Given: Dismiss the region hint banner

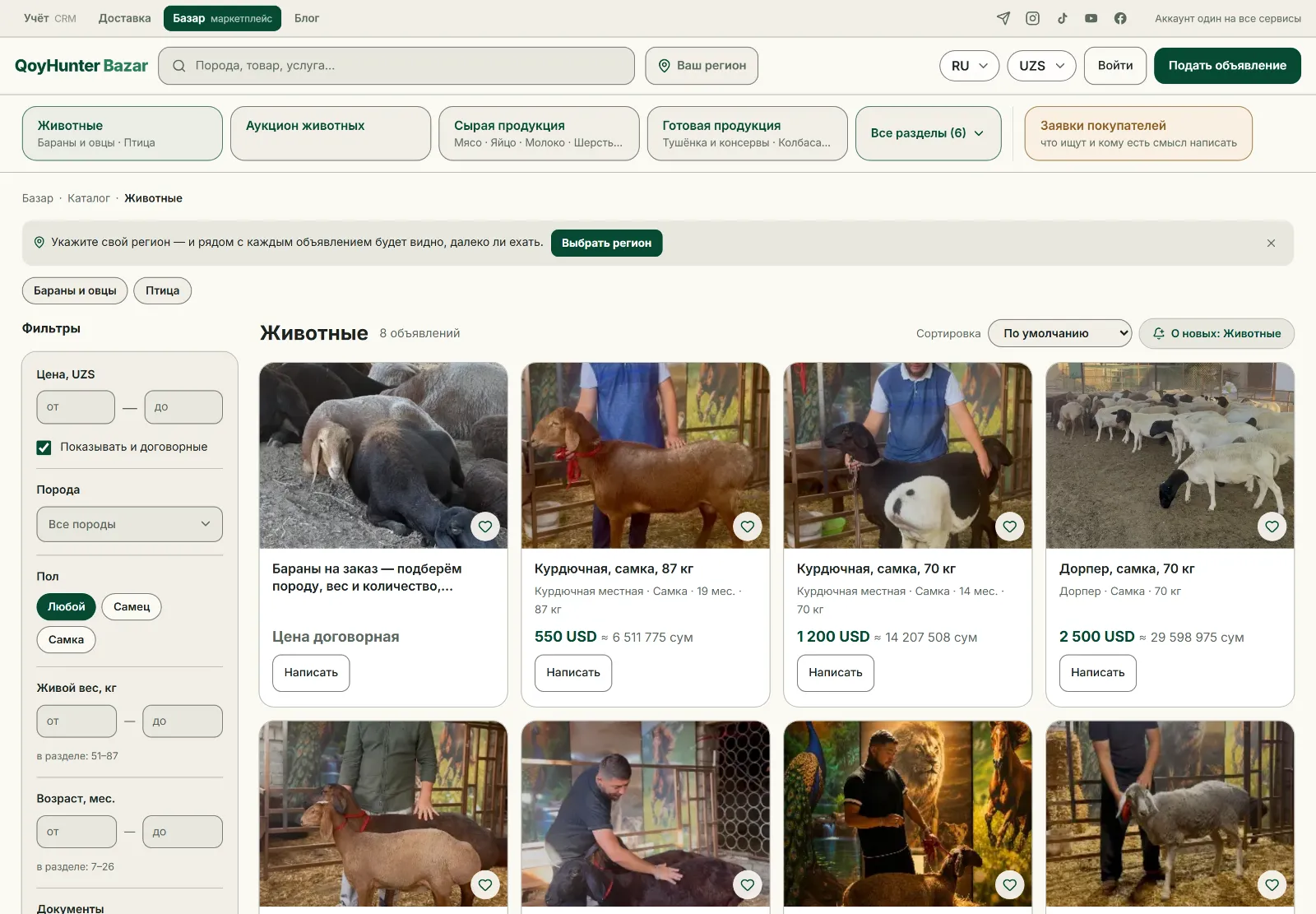Looking at the screenshot, I should tap(1271, 244).
